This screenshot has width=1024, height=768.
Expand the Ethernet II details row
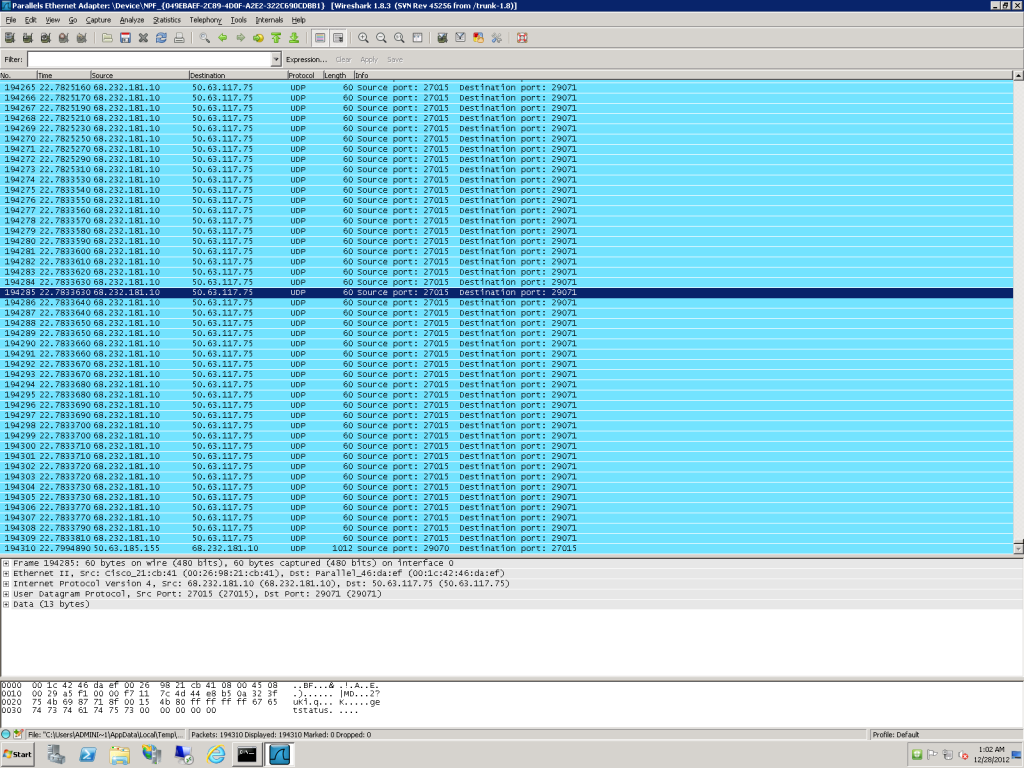tap(6, 573)
